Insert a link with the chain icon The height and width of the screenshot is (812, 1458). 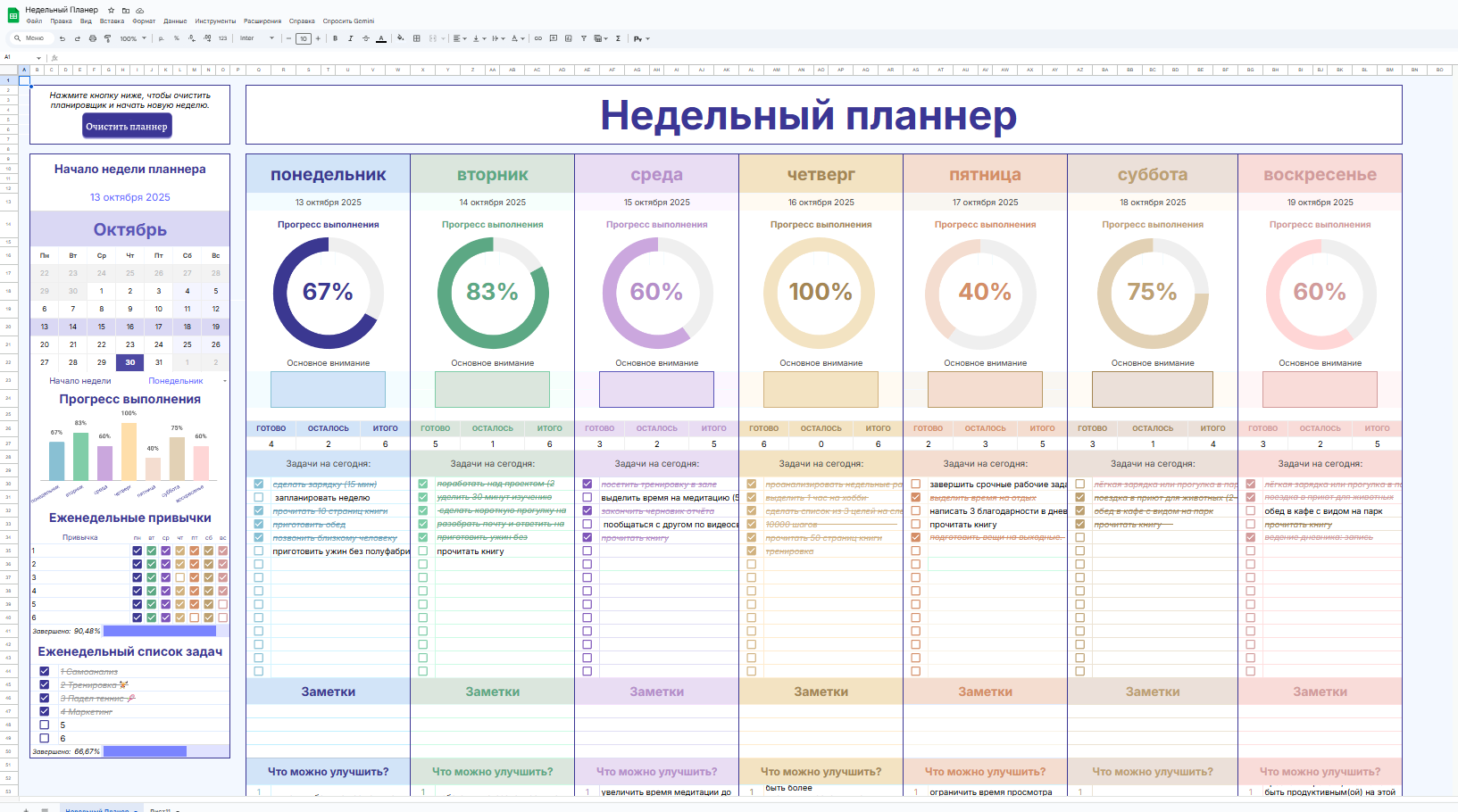tap(537, 38)
